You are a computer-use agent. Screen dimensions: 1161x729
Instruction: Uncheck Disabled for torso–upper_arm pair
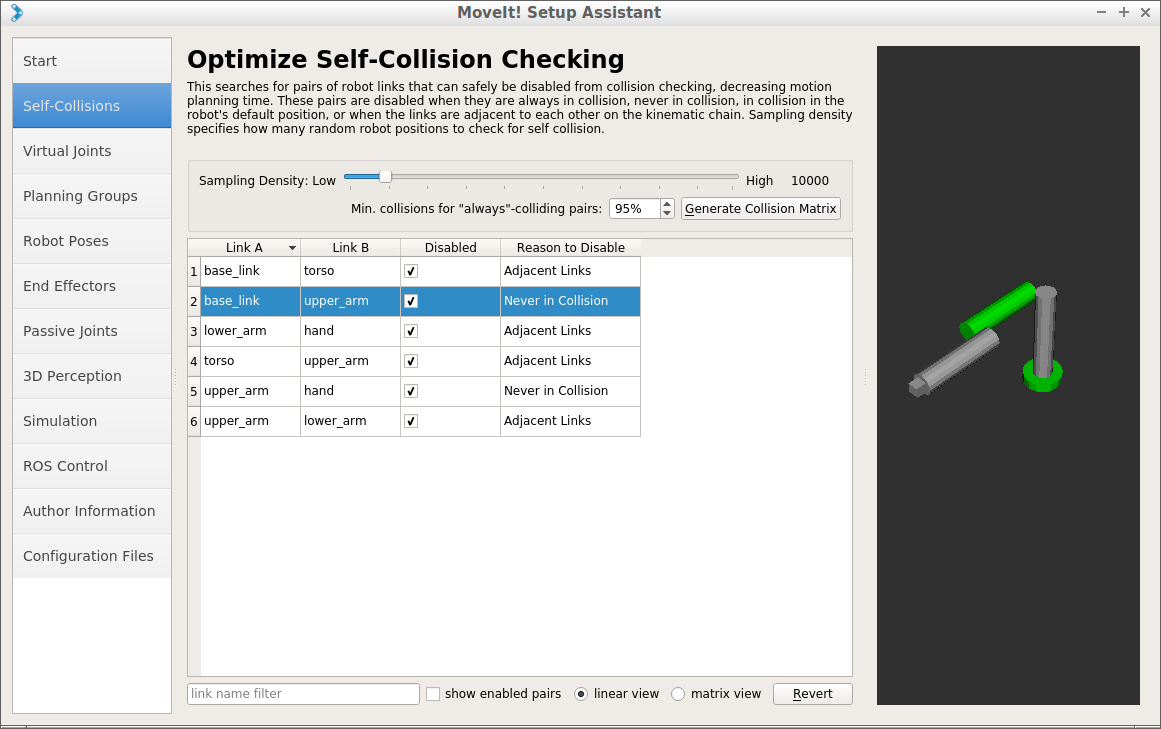(x=411, y=361)
